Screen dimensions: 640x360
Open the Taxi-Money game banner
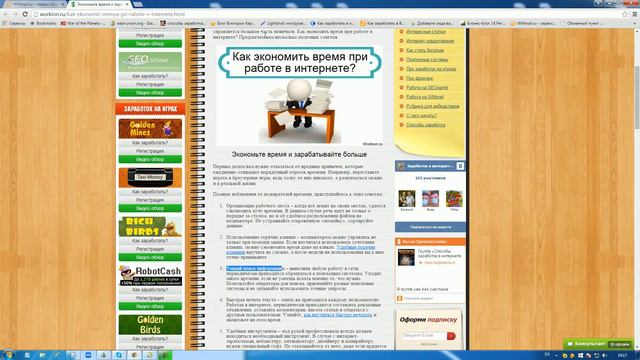[150, 178]
